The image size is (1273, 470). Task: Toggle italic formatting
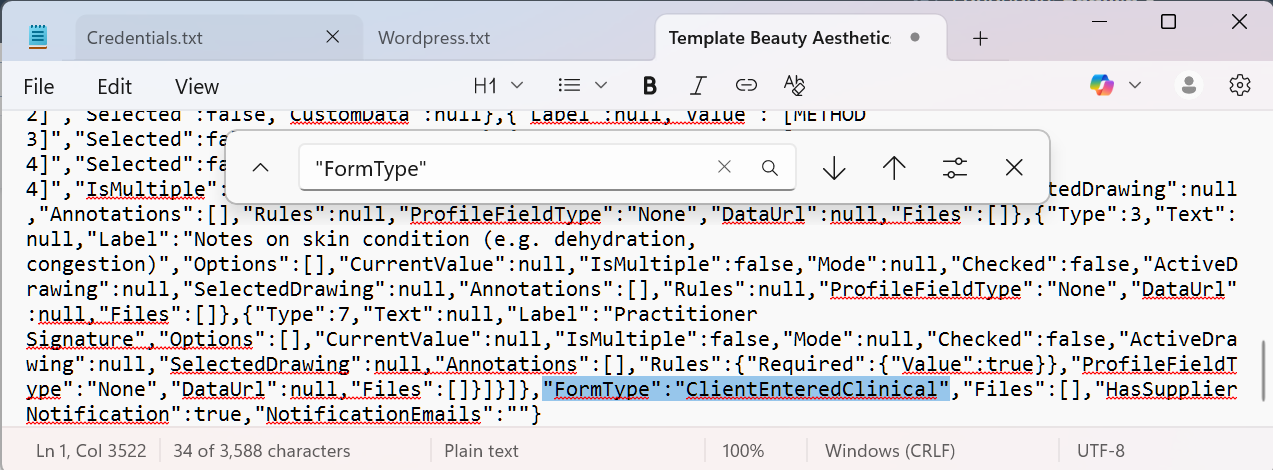click(698, 85)
